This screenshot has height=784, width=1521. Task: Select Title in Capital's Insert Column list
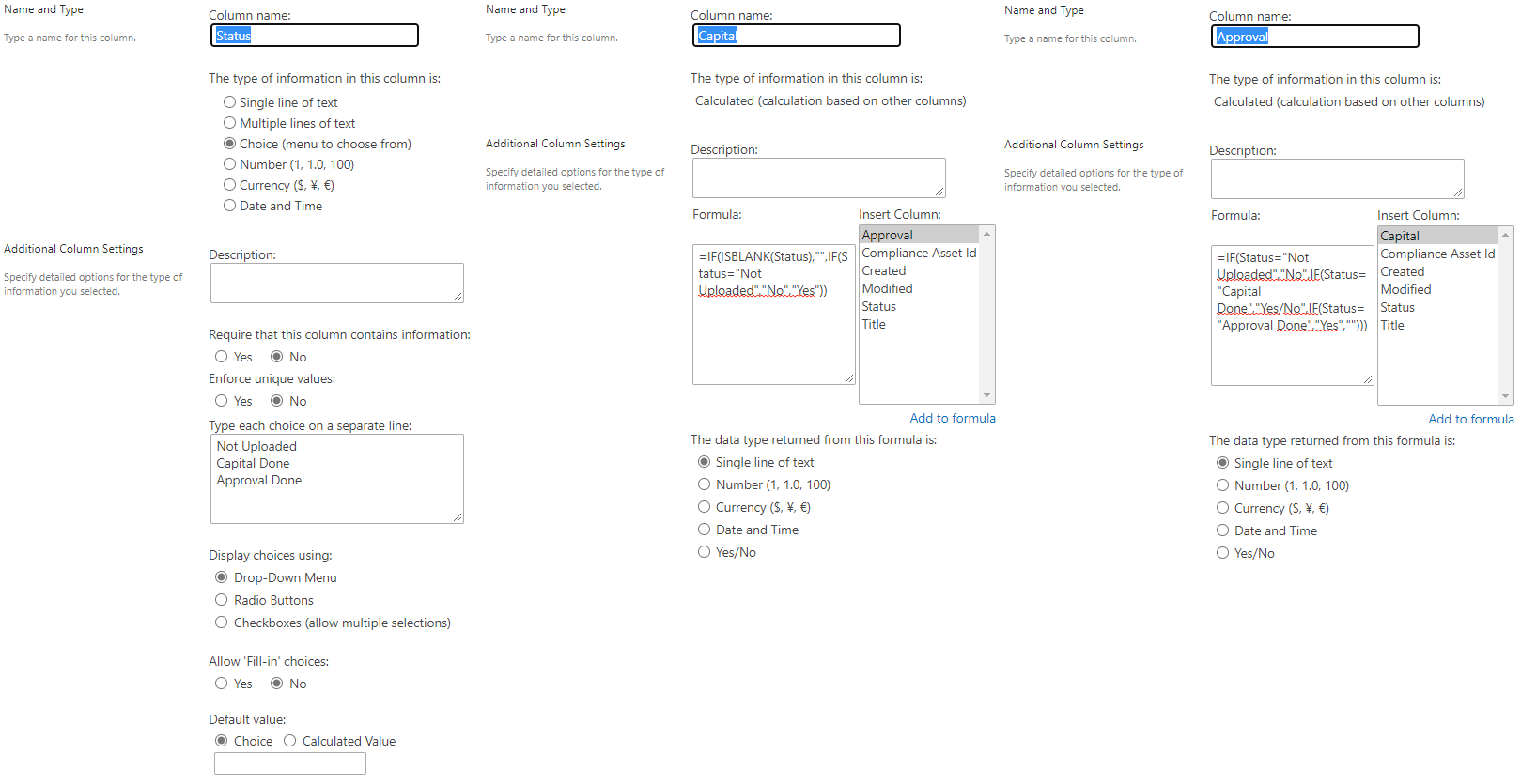(919, 324)
